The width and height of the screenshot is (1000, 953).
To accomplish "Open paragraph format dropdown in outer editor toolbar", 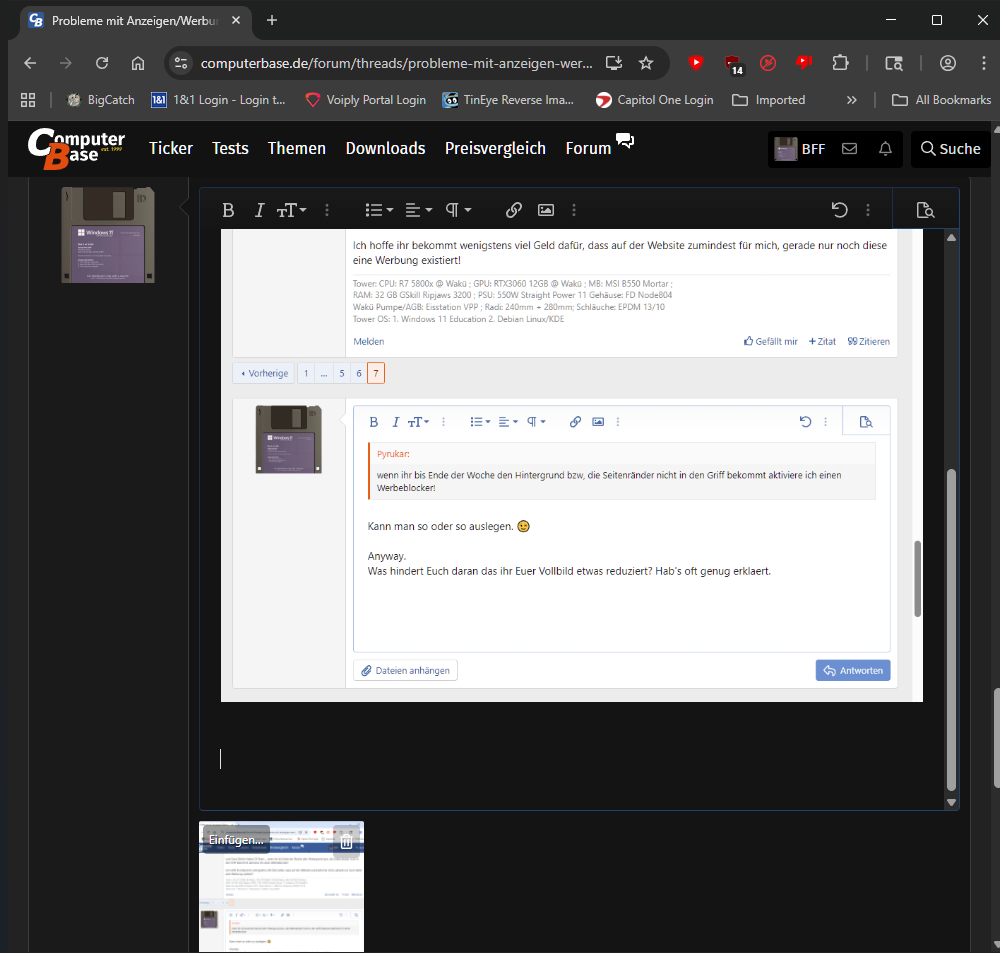I will pos(459,210).
